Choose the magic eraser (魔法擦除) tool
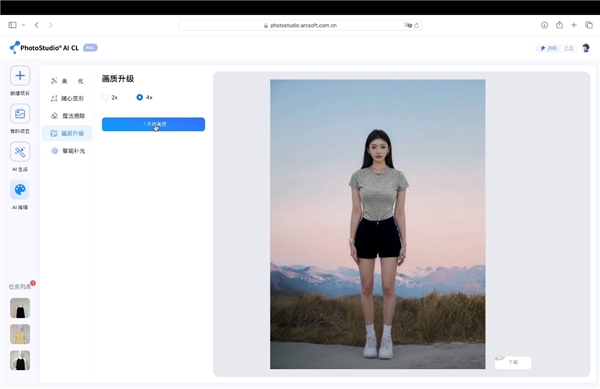The image size is (600, 389). tap(67, 116)
